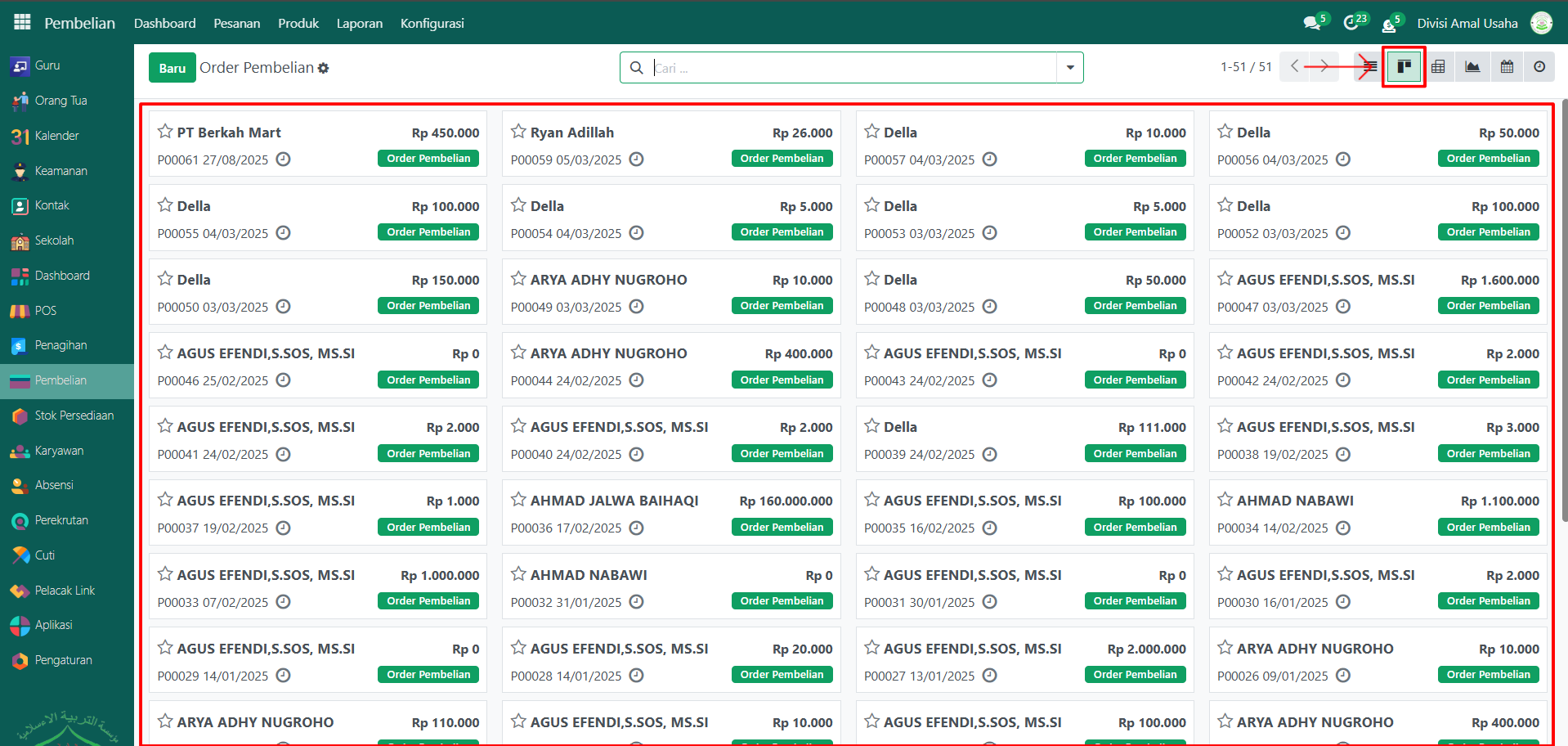Image resolution: width=1568 pixels, height=746 pixels.
Task: Click the Baru button
Action: click(x=172, y=68)
